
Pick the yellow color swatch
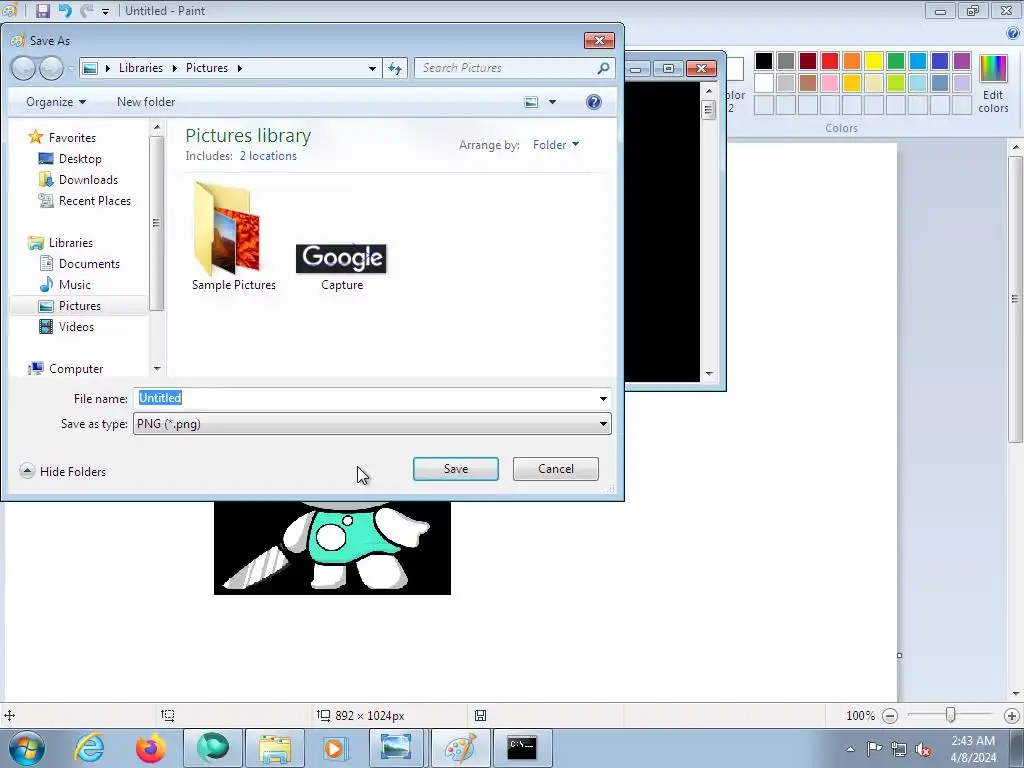(x=873, y=61)
